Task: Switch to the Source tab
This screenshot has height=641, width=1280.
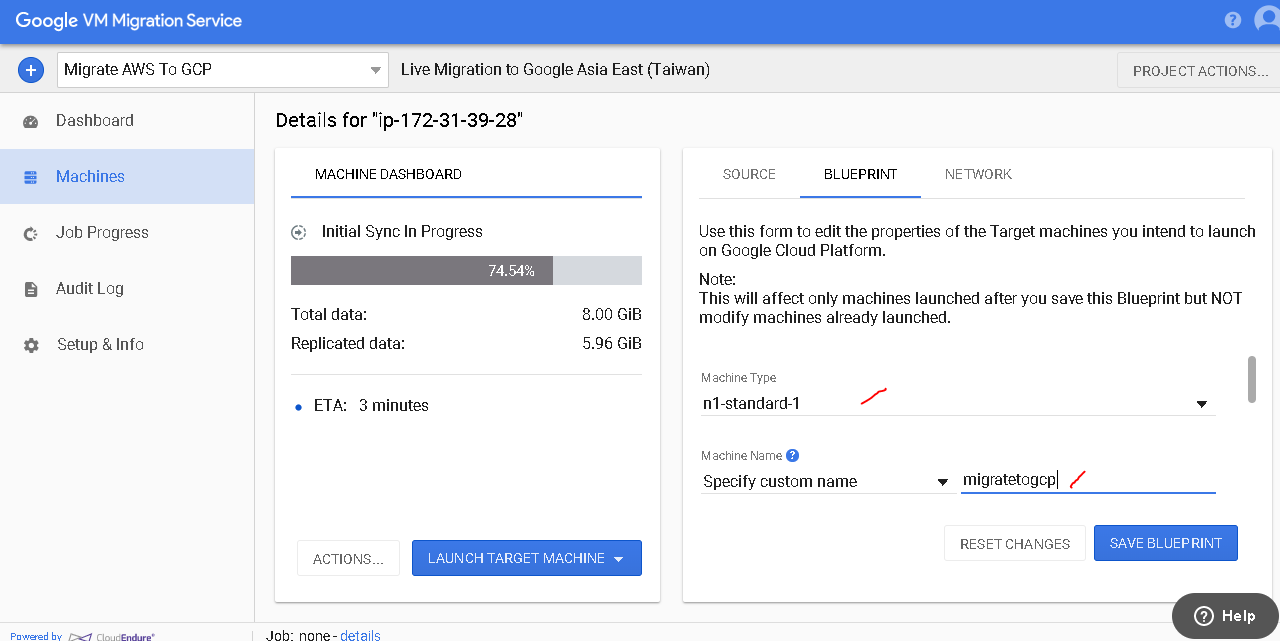Action: click(749, 174)
